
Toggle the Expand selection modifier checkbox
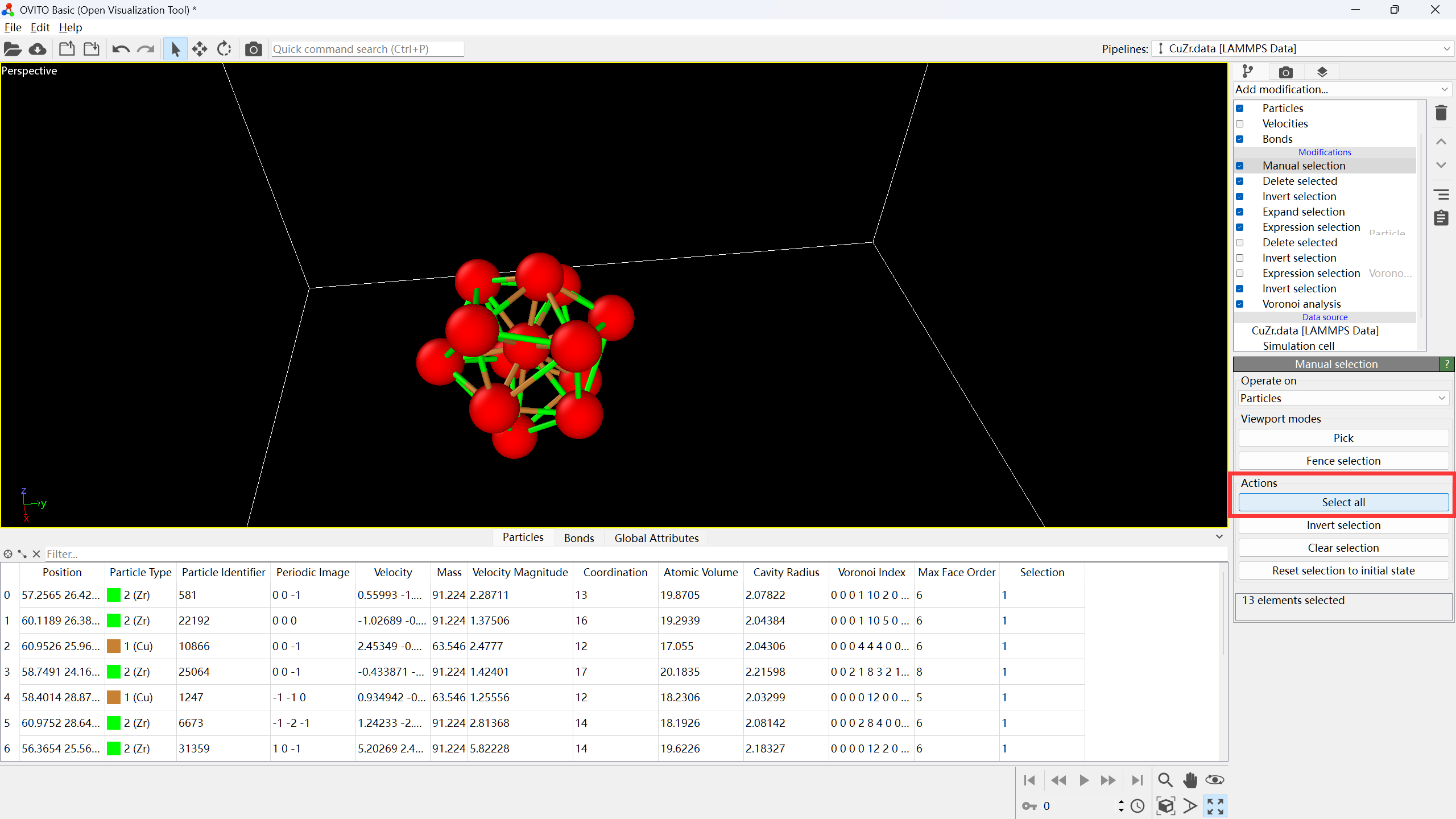coord(1240,212)
